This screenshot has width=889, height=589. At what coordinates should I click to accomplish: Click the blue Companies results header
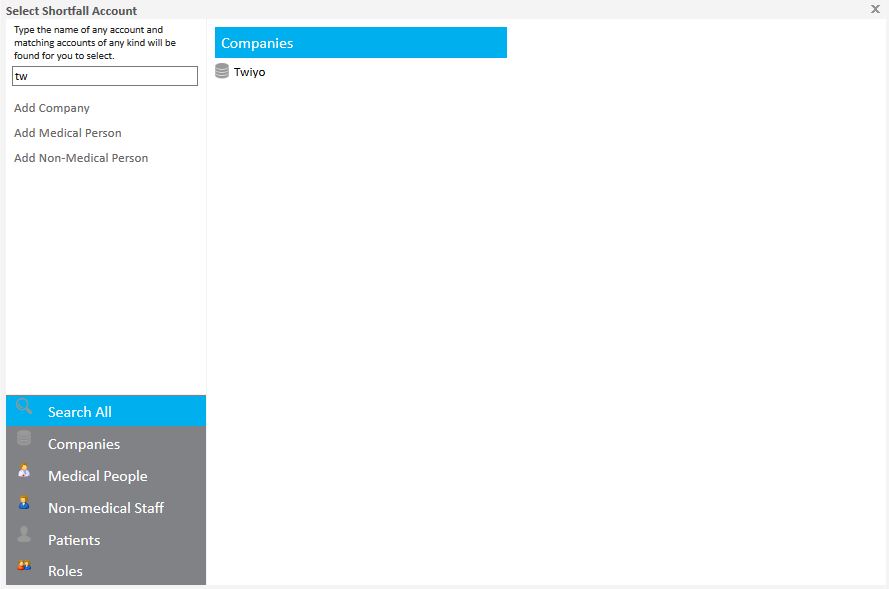click(360, 43)
